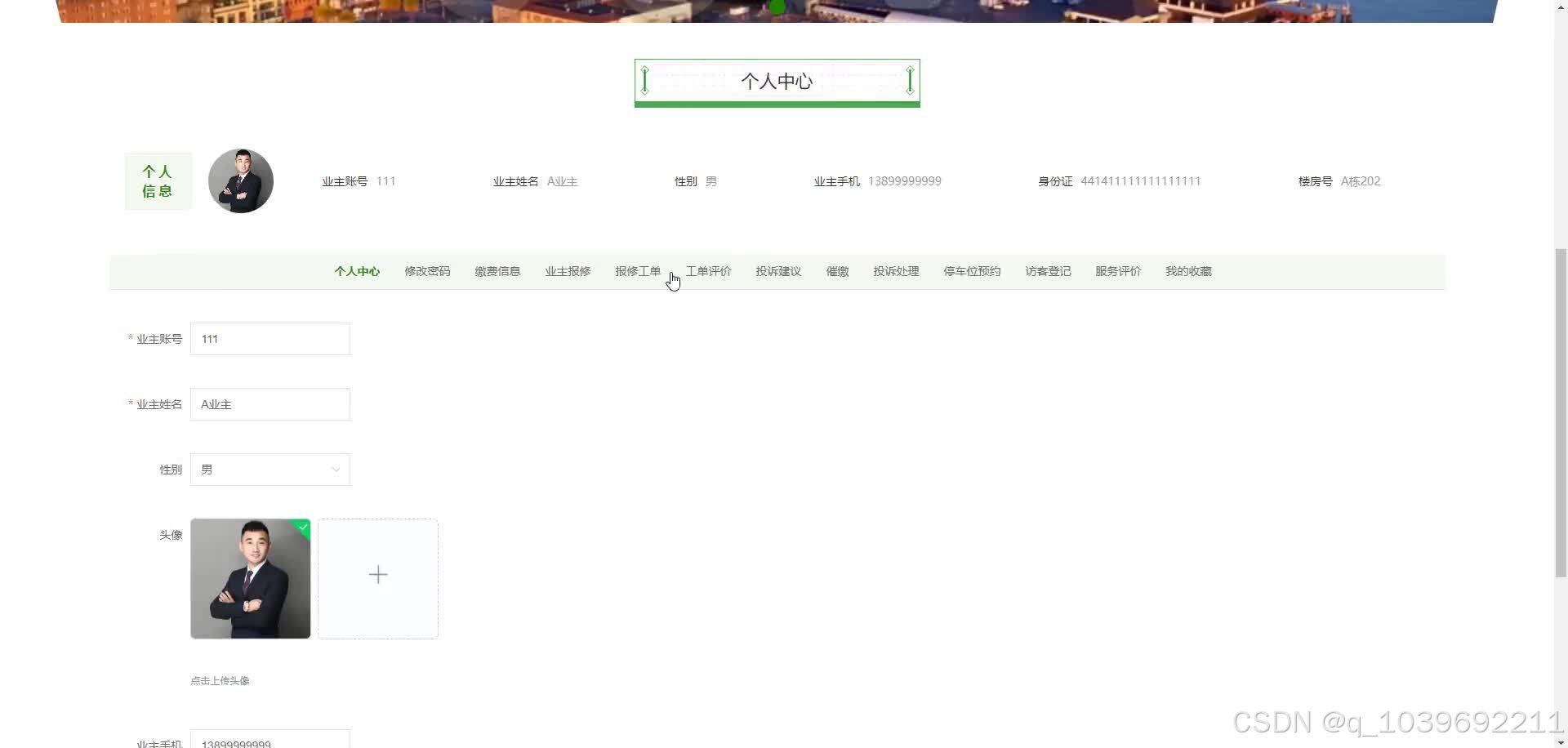Go to 业主报修 tab

[x=568, y=271]
